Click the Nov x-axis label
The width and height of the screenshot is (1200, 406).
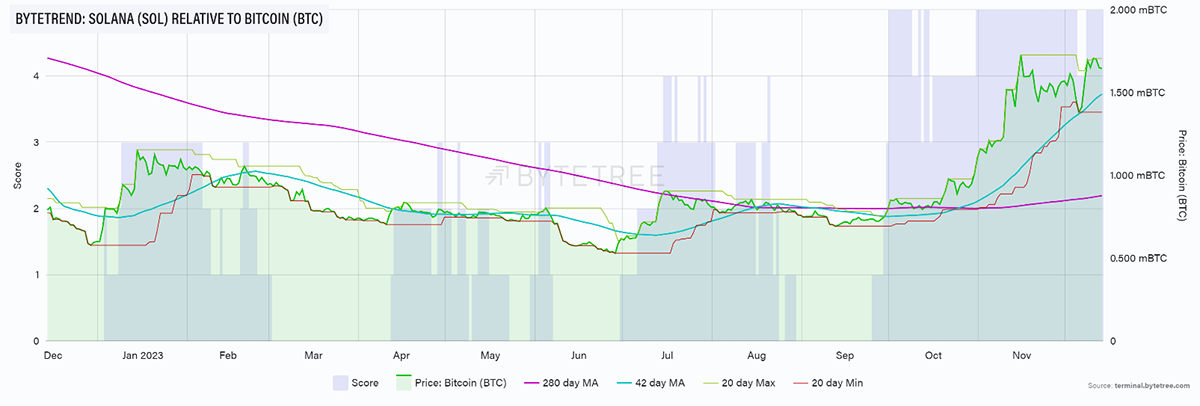click(x=1022, y=354)
